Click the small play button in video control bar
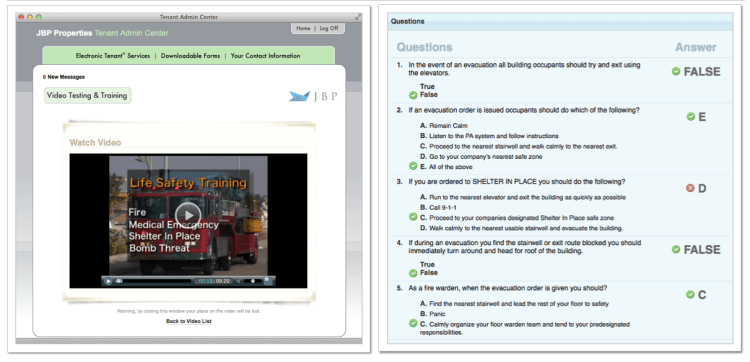This screenshot has width=750, height=362. coord(109,281)
